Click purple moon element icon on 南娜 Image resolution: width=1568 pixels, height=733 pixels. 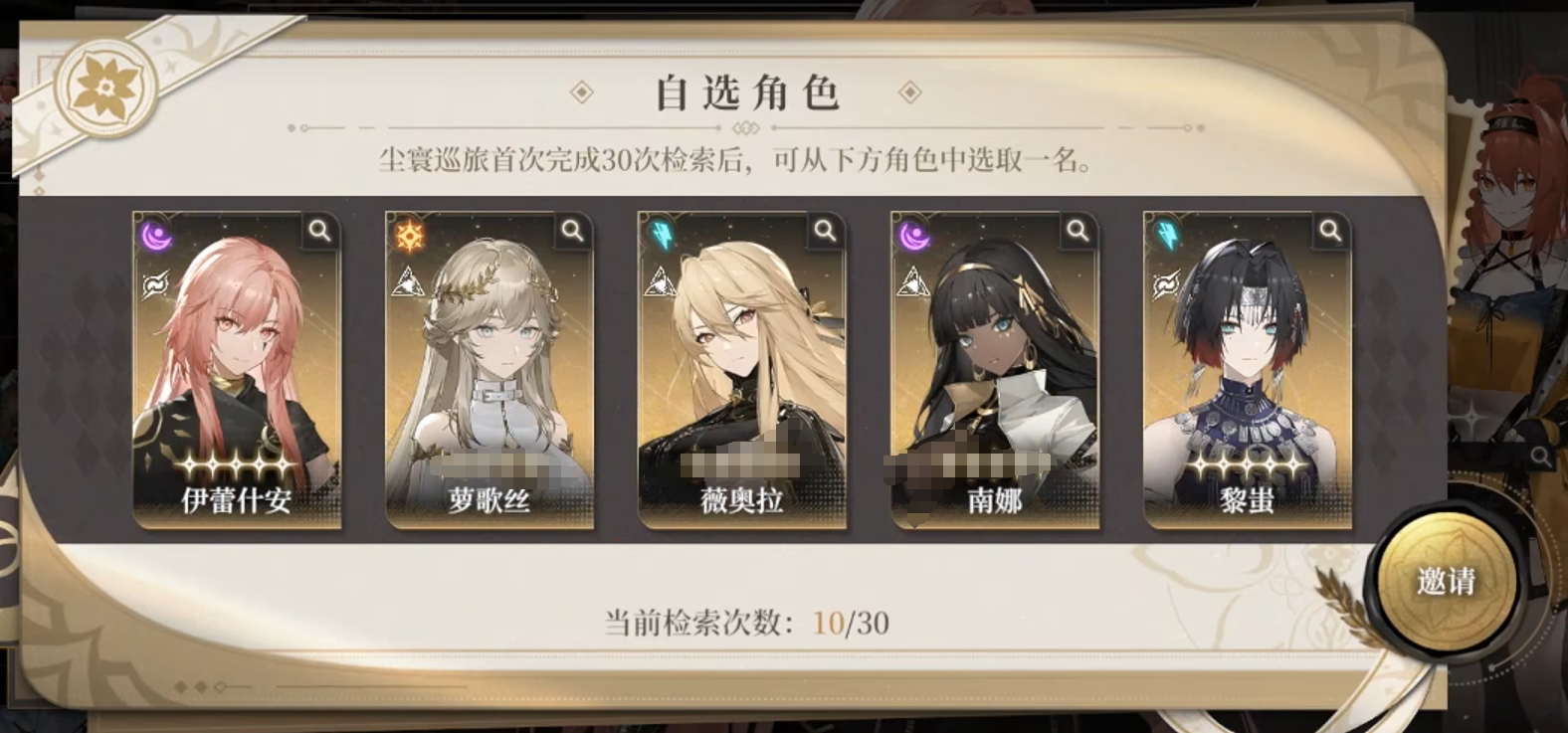point(914,236)
